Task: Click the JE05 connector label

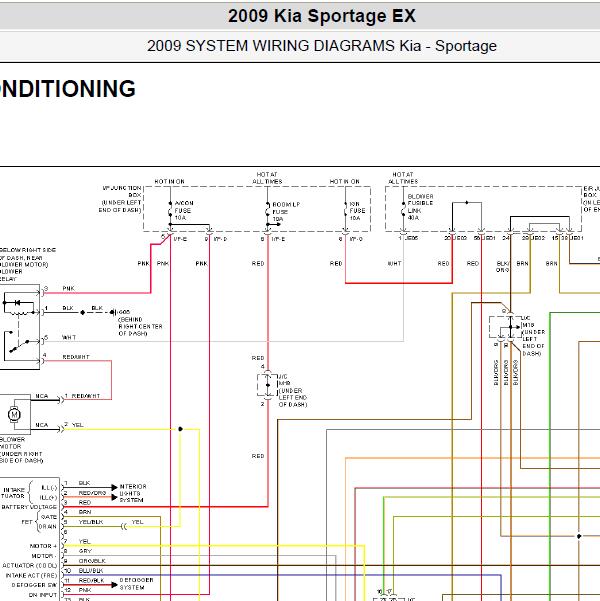Action: click(411, 238)
